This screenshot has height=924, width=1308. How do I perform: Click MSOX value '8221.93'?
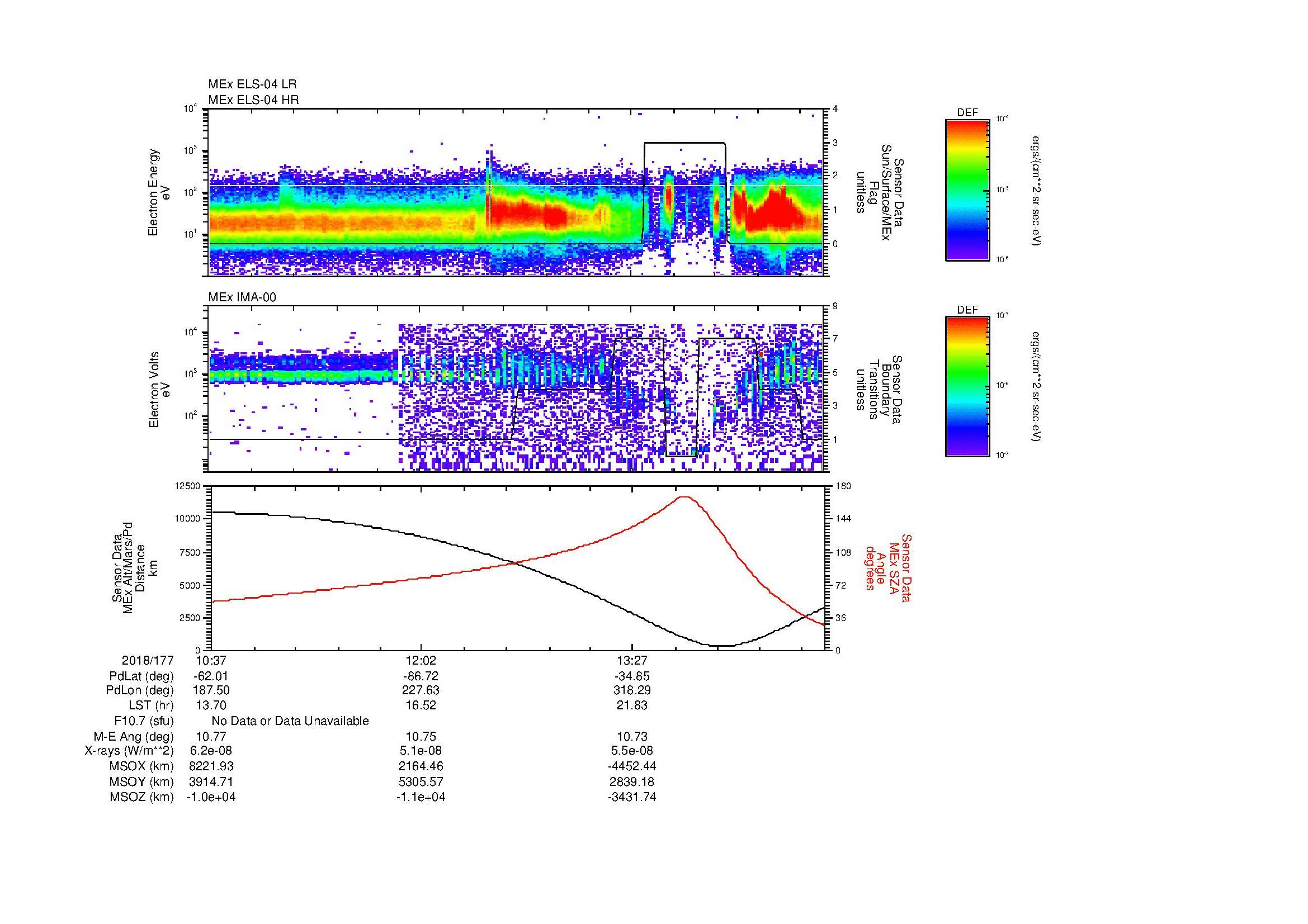pos(211,766)
